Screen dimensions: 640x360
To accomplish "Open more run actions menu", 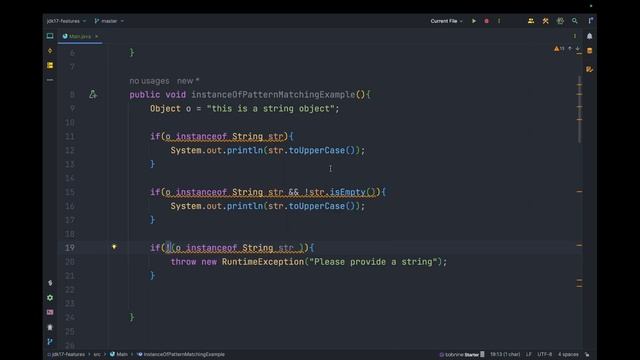I will [x=499, y=21].
